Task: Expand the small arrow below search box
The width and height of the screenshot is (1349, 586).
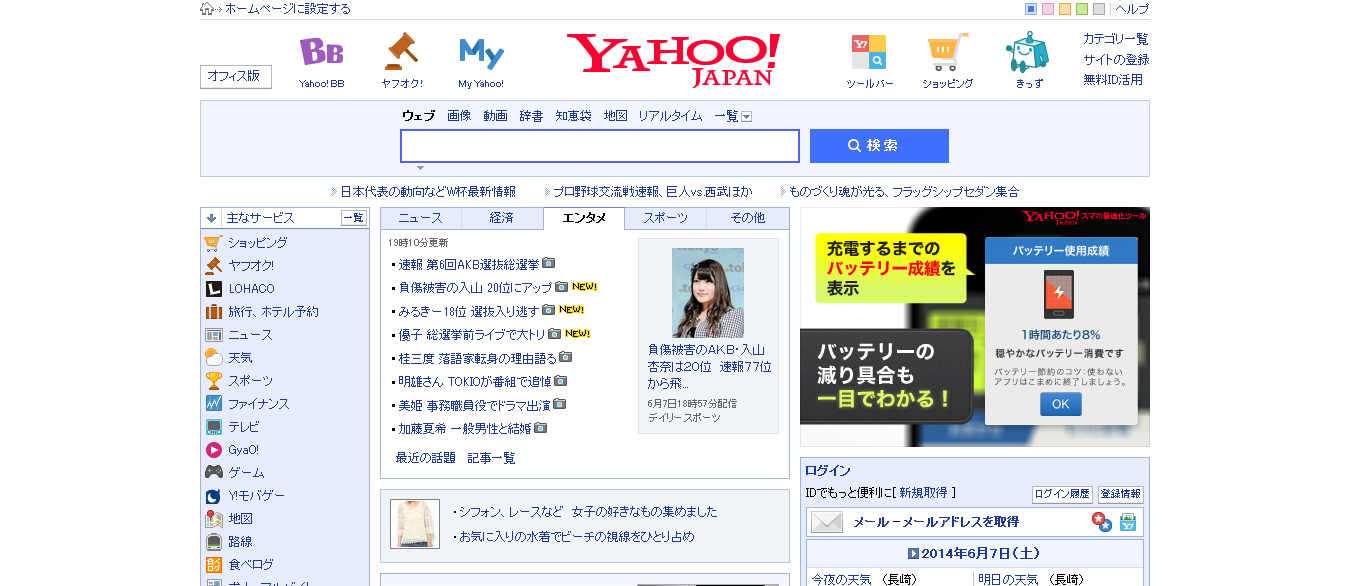Action: [420, 168]
